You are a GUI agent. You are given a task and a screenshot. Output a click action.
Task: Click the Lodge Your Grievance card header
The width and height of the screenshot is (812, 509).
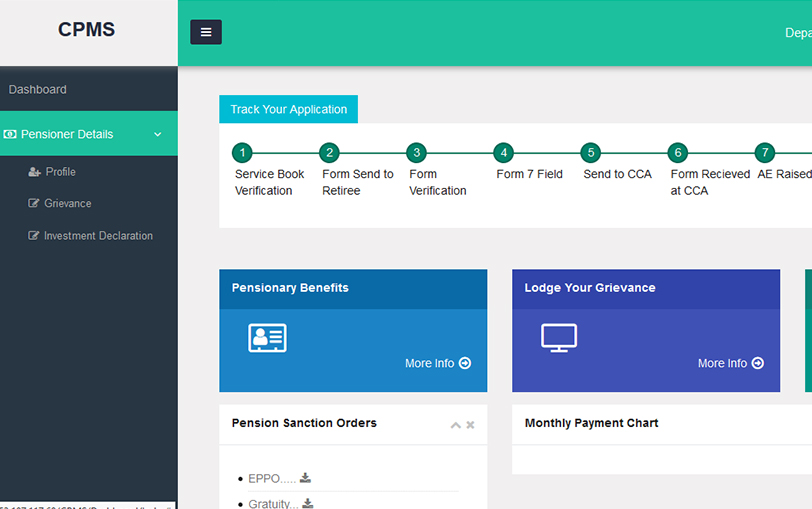click(646, 289)
